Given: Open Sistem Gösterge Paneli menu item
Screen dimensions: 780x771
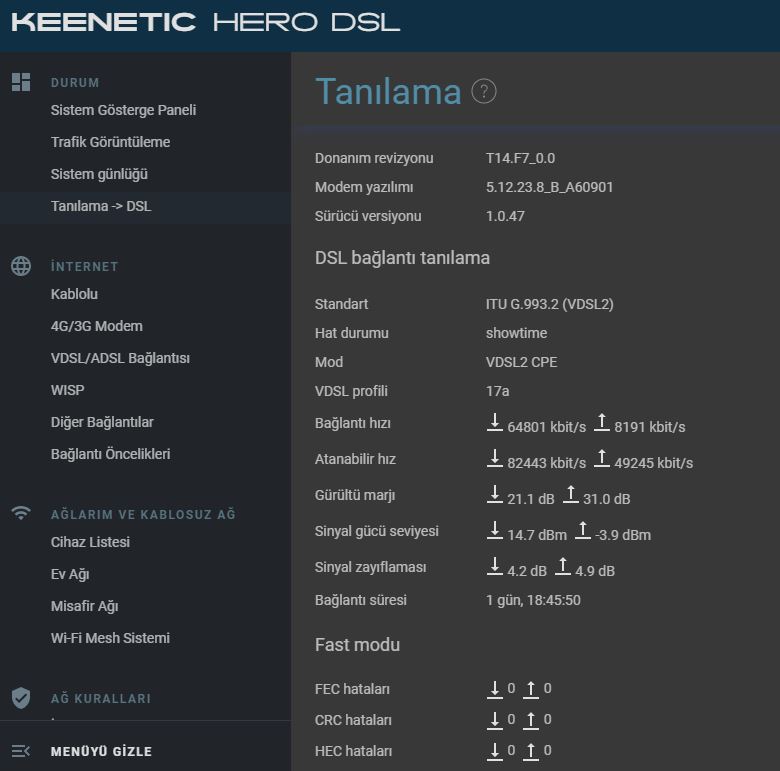Looking at the screenshot, I should coord(123,110).
